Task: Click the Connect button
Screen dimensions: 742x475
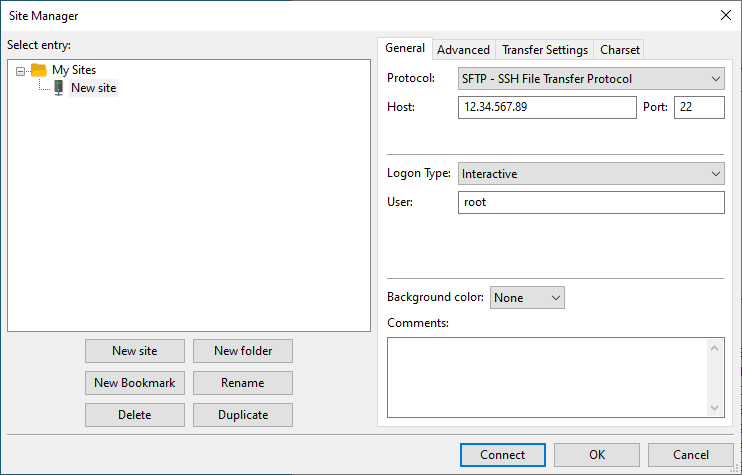Action: click(503, 455)
